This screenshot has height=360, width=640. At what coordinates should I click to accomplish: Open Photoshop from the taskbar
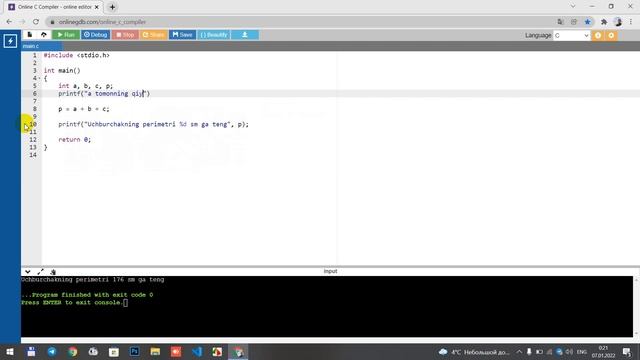coord(134,351)
